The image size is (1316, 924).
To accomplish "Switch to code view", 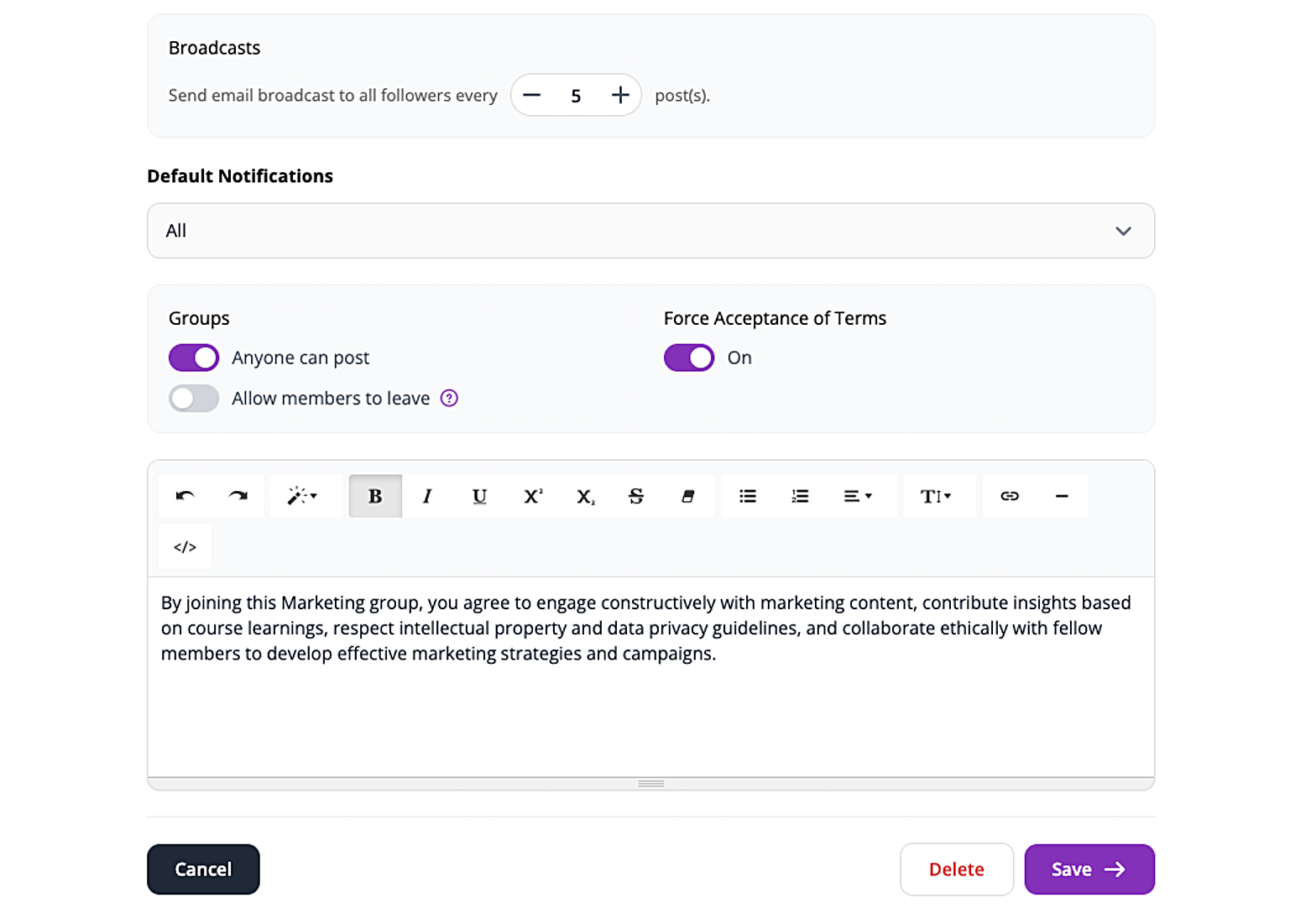I will [x=185, y=547].
